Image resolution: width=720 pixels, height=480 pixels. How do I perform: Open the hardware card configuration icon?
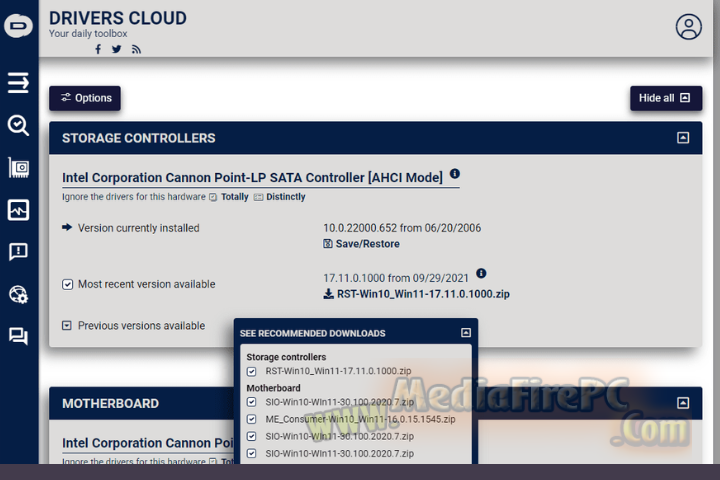coord(18,168)
